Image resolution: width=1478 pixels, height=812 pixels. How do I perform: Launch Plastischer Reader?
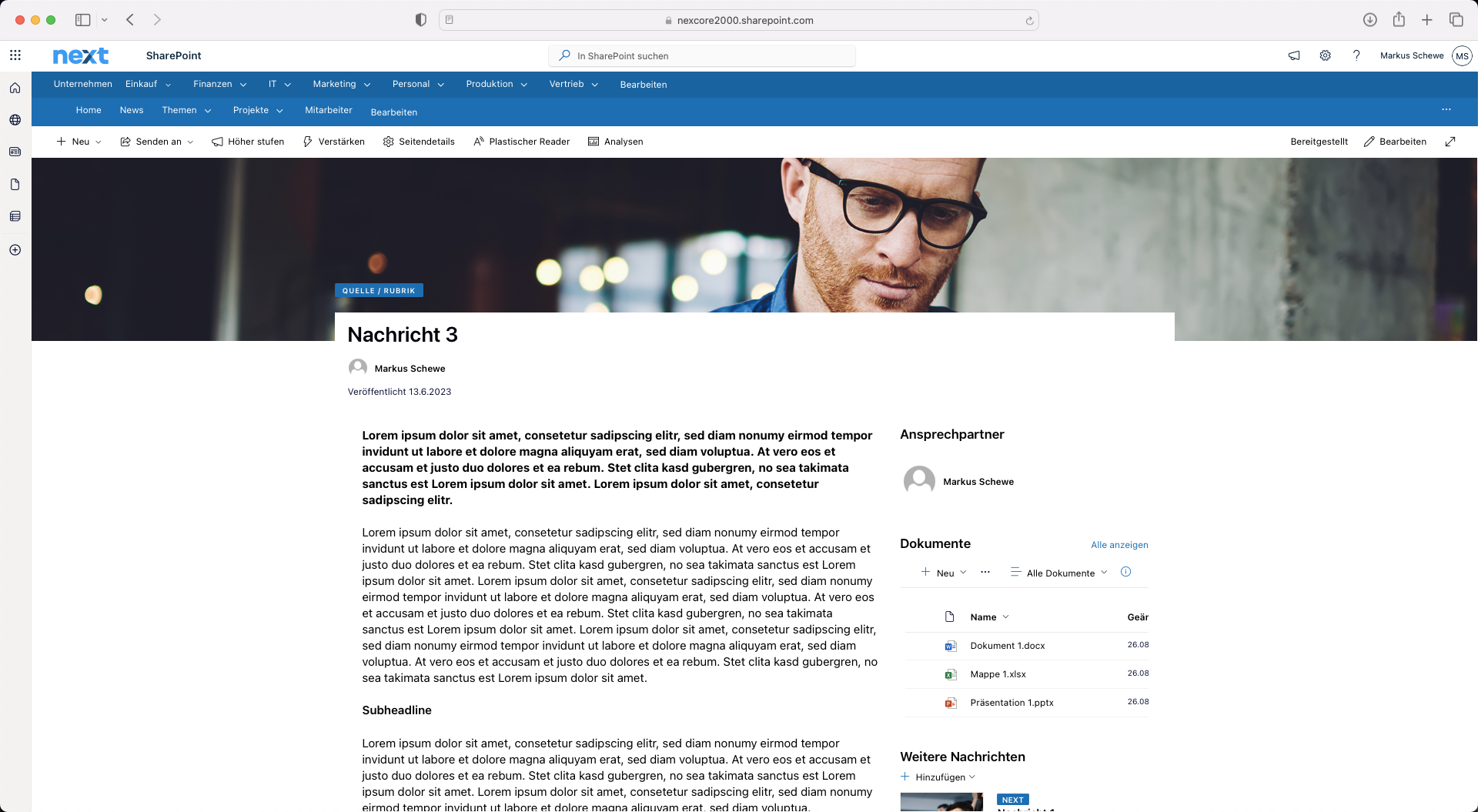[521, 142]
